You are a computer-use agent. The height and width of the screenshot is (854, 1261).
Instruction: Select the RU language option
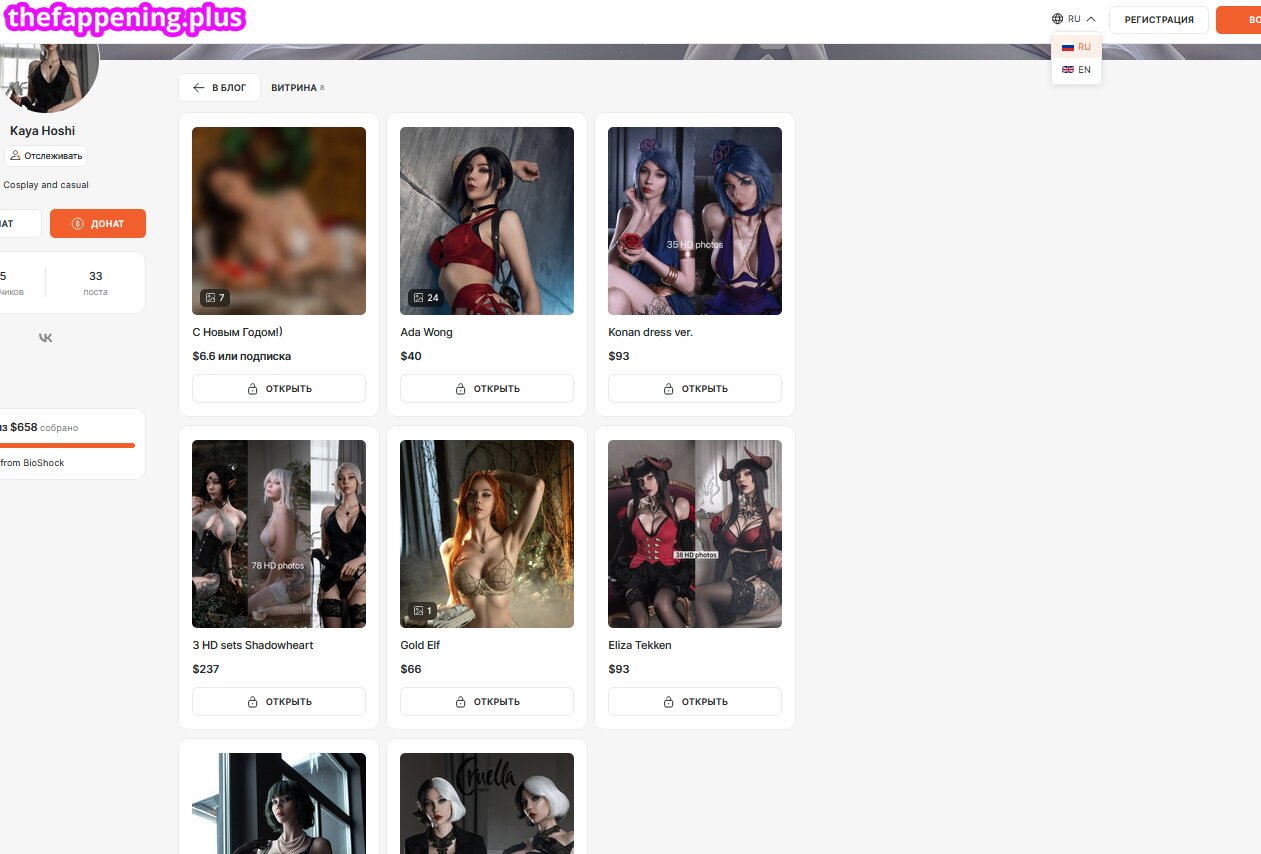(x=1076, y=47)
